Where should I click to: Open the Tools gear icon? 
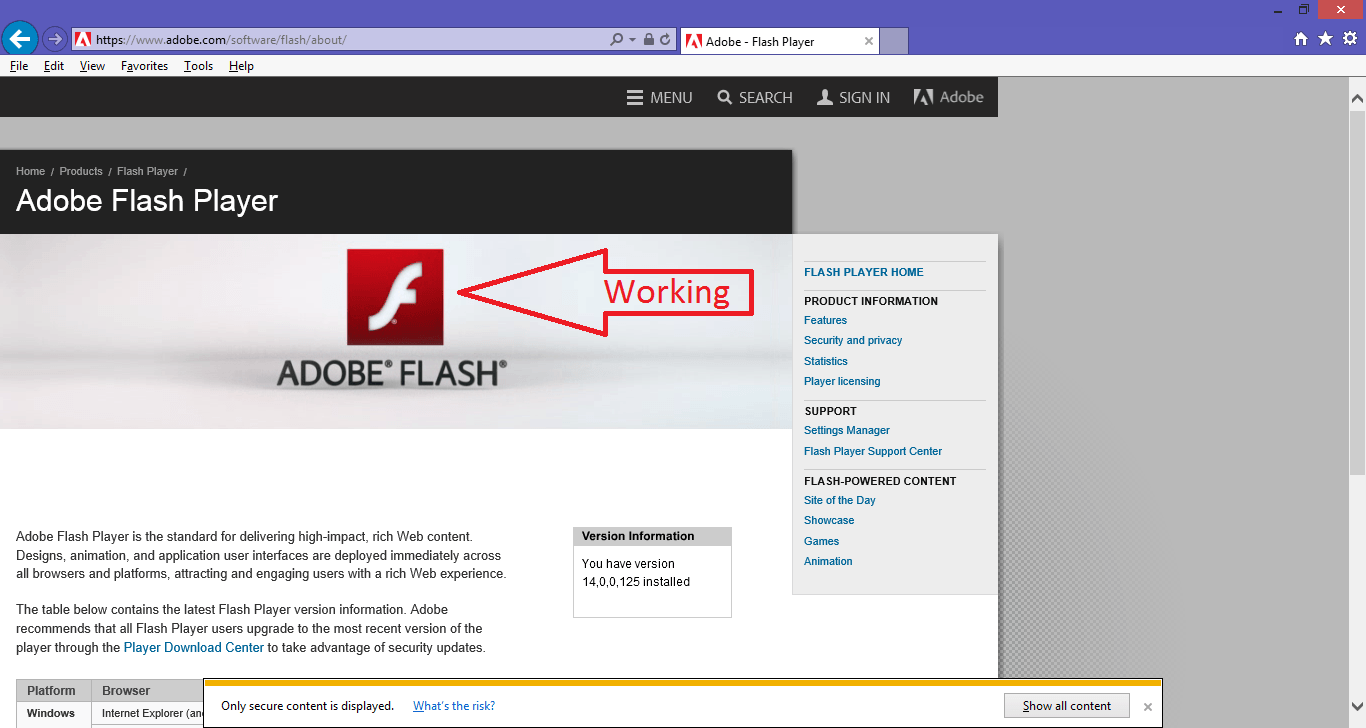pyautogui.click(x=1349, y=39)
